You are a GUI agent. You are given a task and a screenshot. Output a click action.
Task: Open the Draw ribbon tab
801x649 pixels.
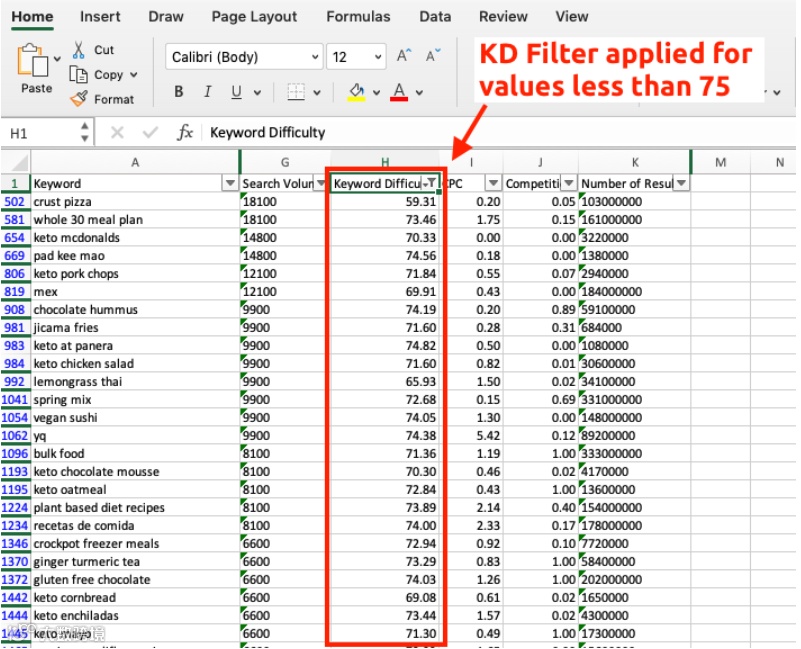tap(166, 16)
